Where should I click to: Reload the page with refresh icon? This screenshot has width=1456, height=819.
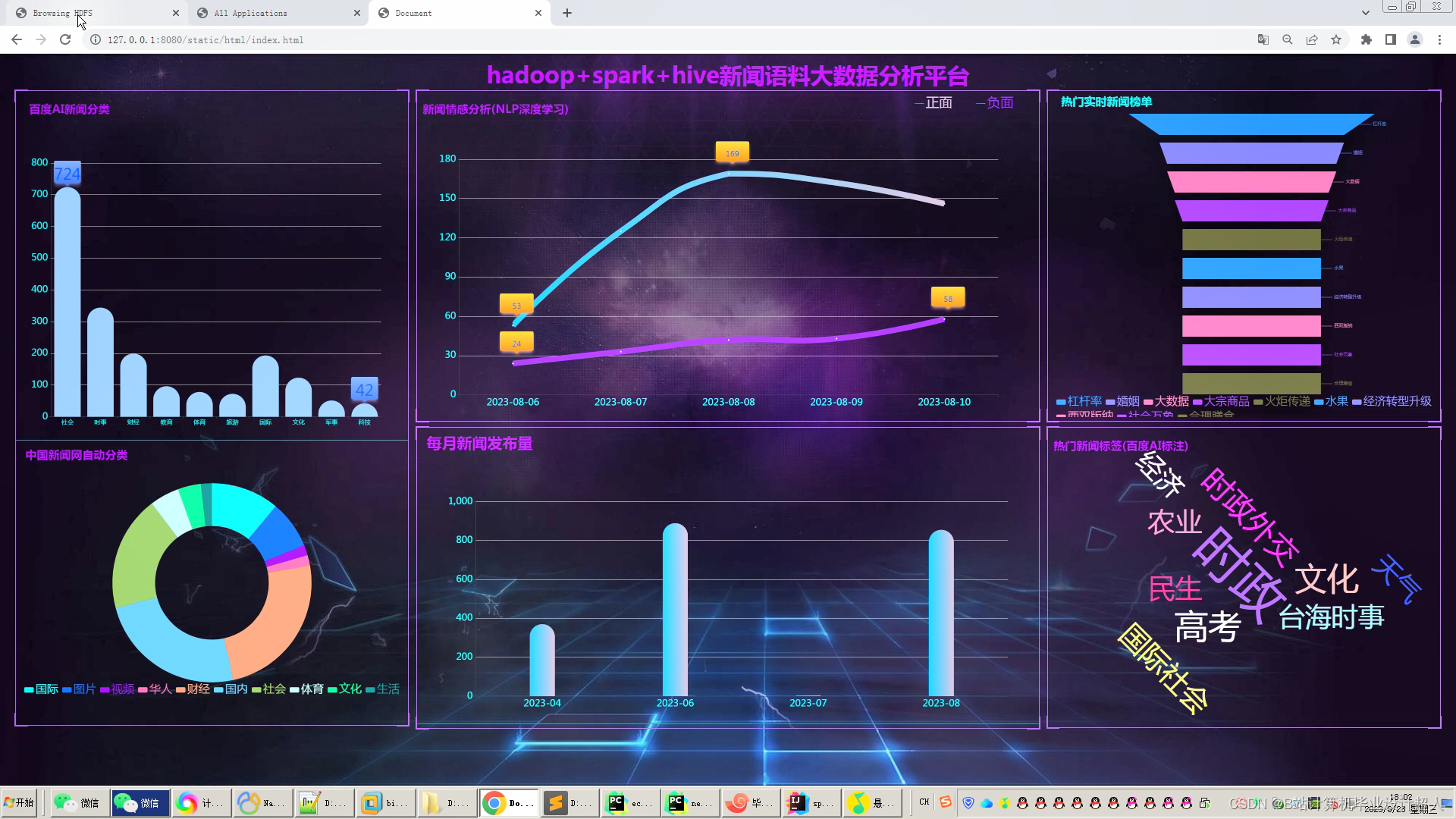65,40
